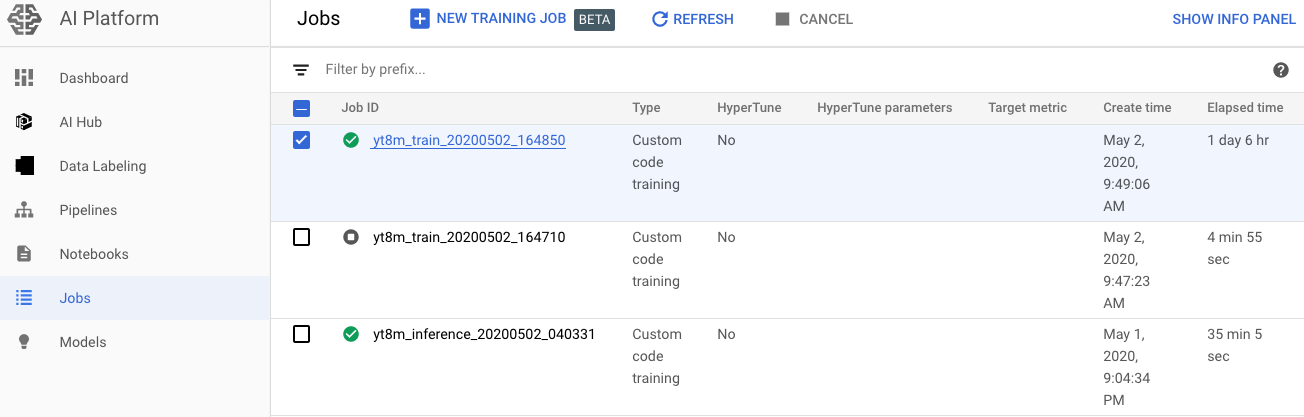This screenshot has height=417, width=1304.
Task: Click Type cell of yt8m_train_20200502_164850 row
Action: pos(657,162)
